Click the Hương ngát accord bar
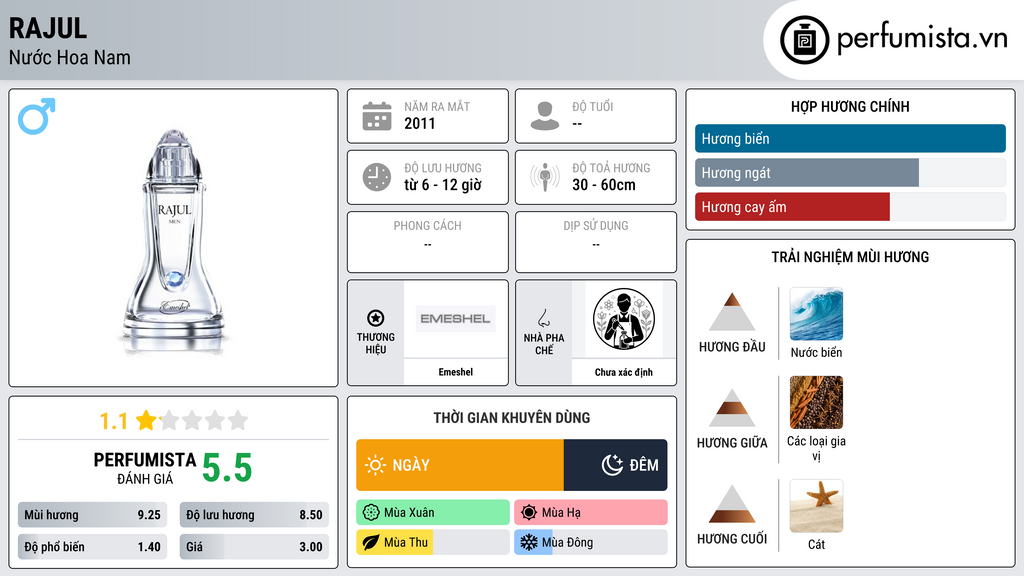This screenshot has width=1024, height=576. coord(850,173)
